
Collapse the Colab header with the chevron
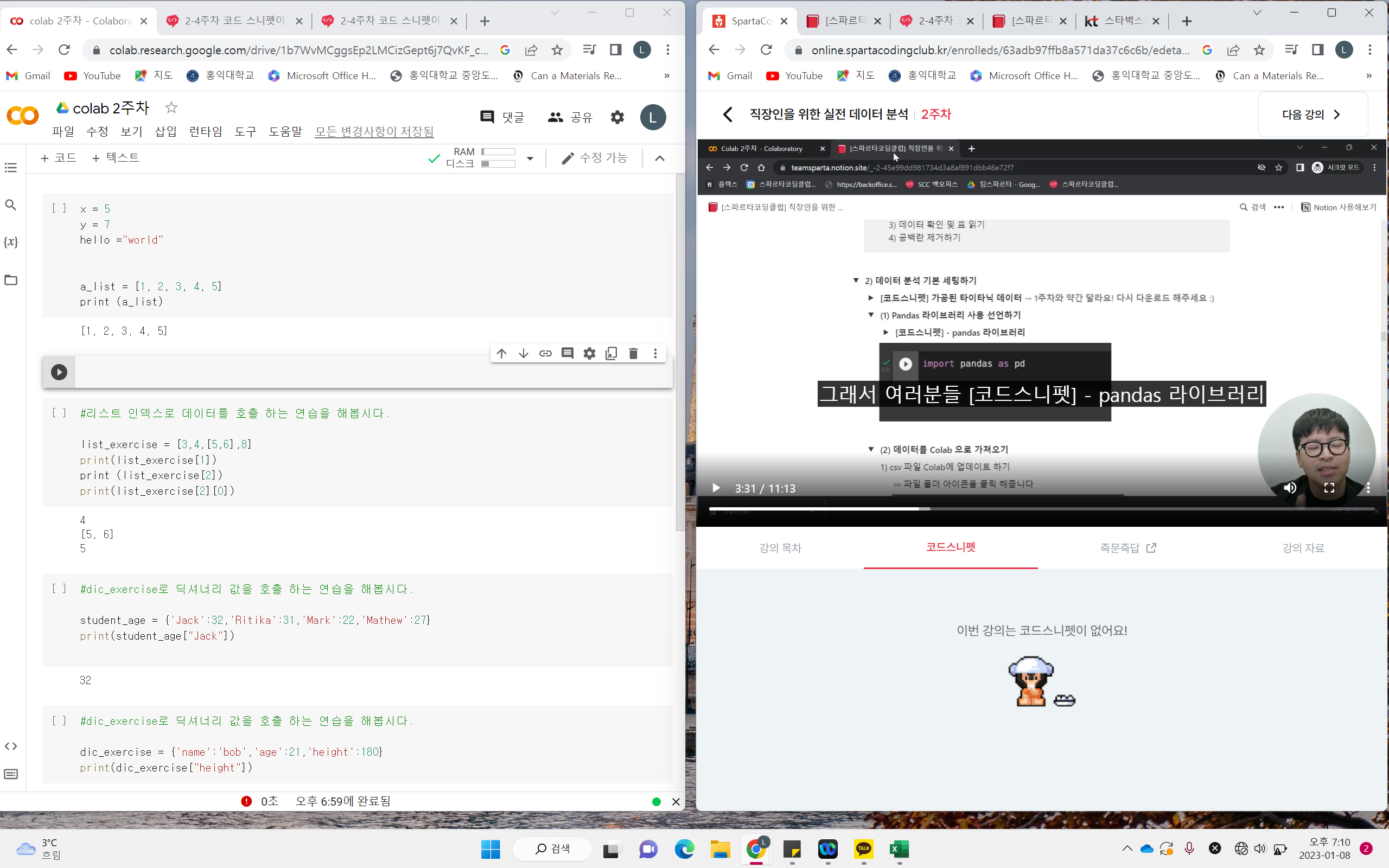659,158
